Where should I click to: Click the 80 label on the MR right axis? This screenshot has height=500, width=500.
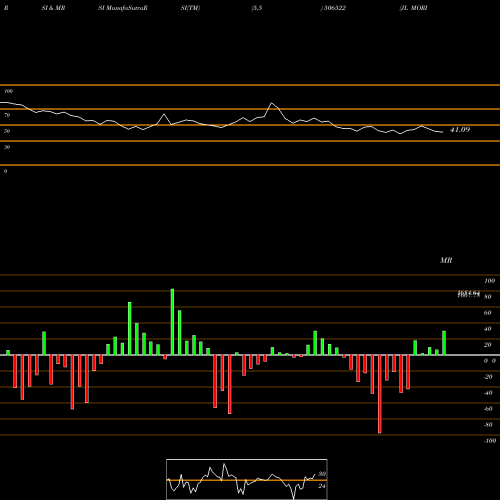pyautogui.click(x=488, y=297)
